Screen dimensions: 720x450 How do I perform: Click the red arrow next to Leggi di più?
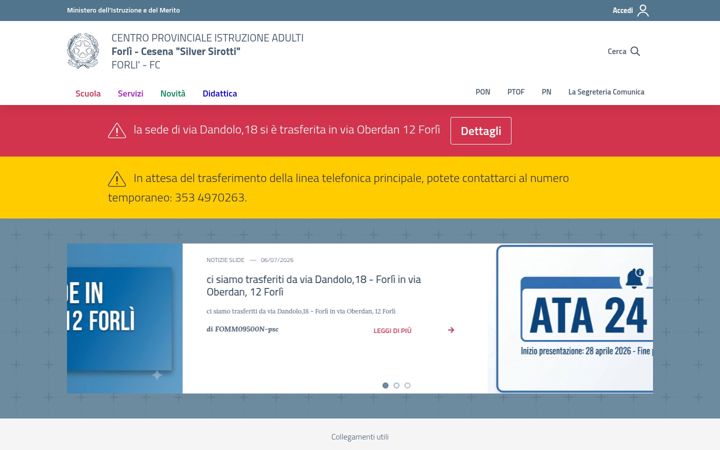click(451, 330)
